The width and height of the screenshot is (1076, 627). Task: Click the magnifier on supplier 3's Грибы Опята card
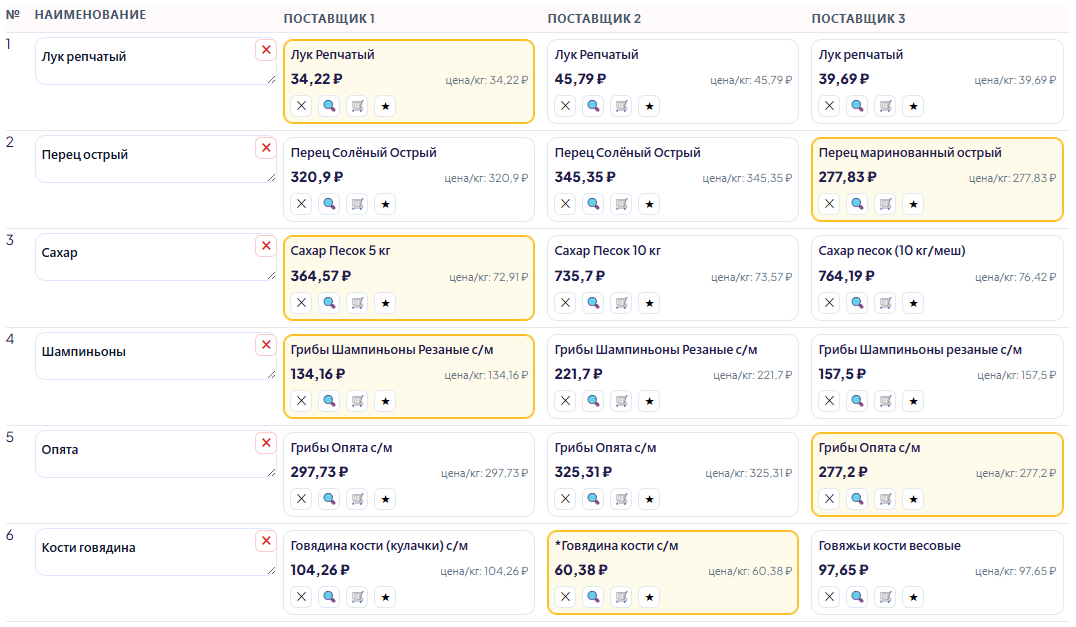click(x=857, y=499)
